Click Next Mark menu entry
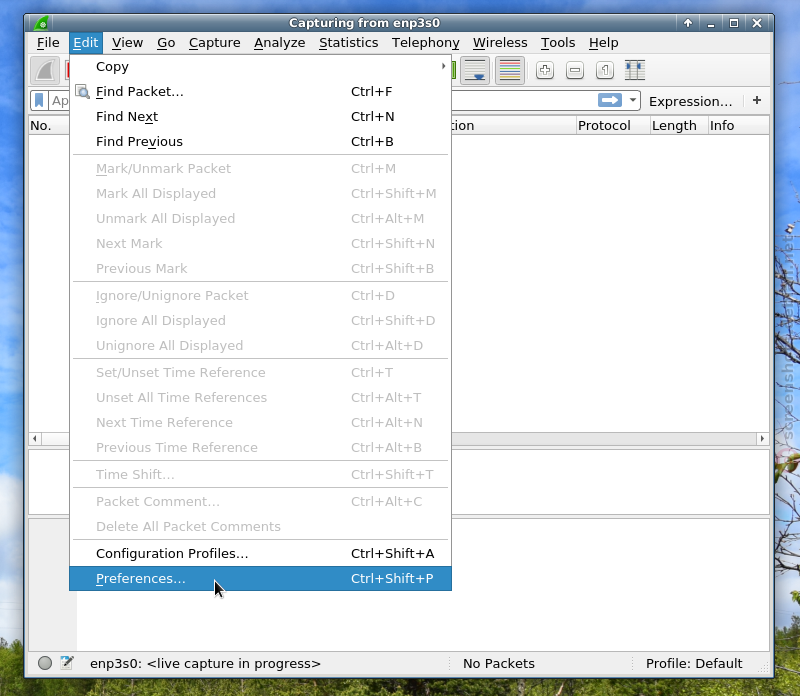 pos(260,243)
